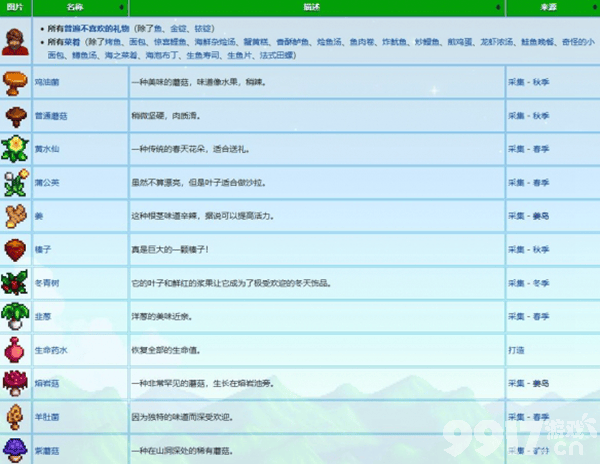The width and height of the screenshot is (600, 464).
Task: Open the 烤鱼 dish link
Action: [x=113, y=42]
